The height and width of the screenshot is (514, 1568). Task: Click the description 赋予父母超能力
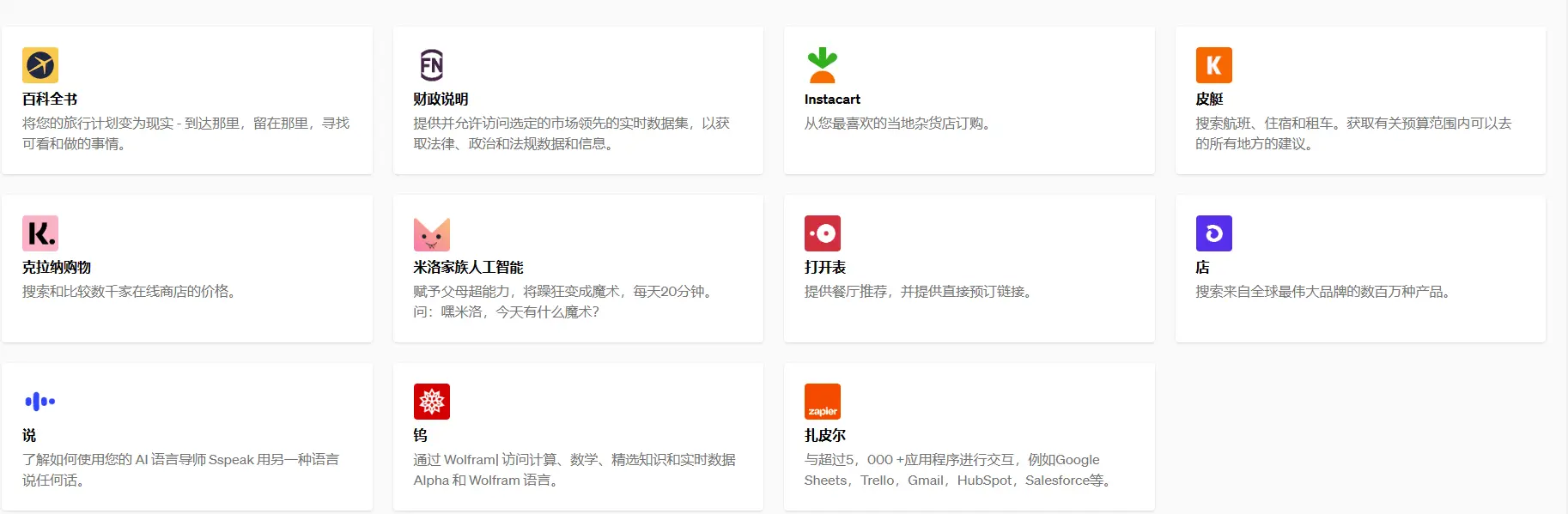565,302
